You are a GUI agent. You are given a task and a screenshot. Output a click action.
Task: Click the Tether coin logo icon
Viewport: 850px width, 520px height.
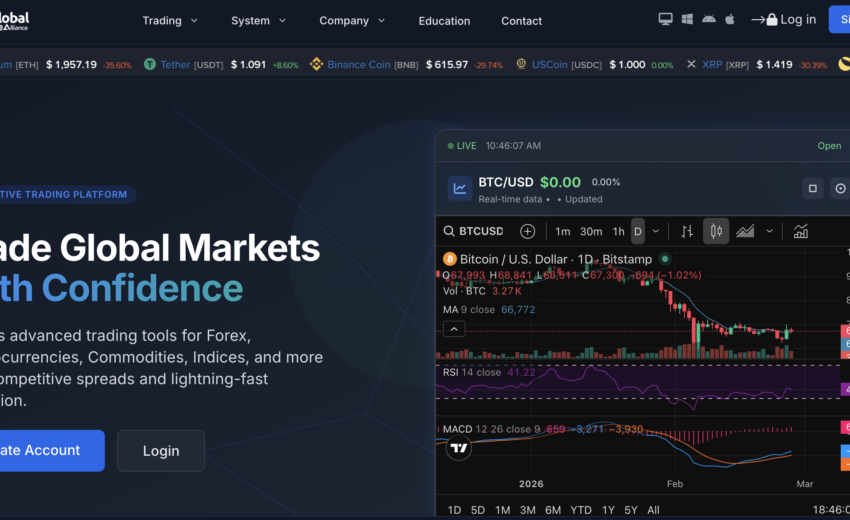pos(150,65)
